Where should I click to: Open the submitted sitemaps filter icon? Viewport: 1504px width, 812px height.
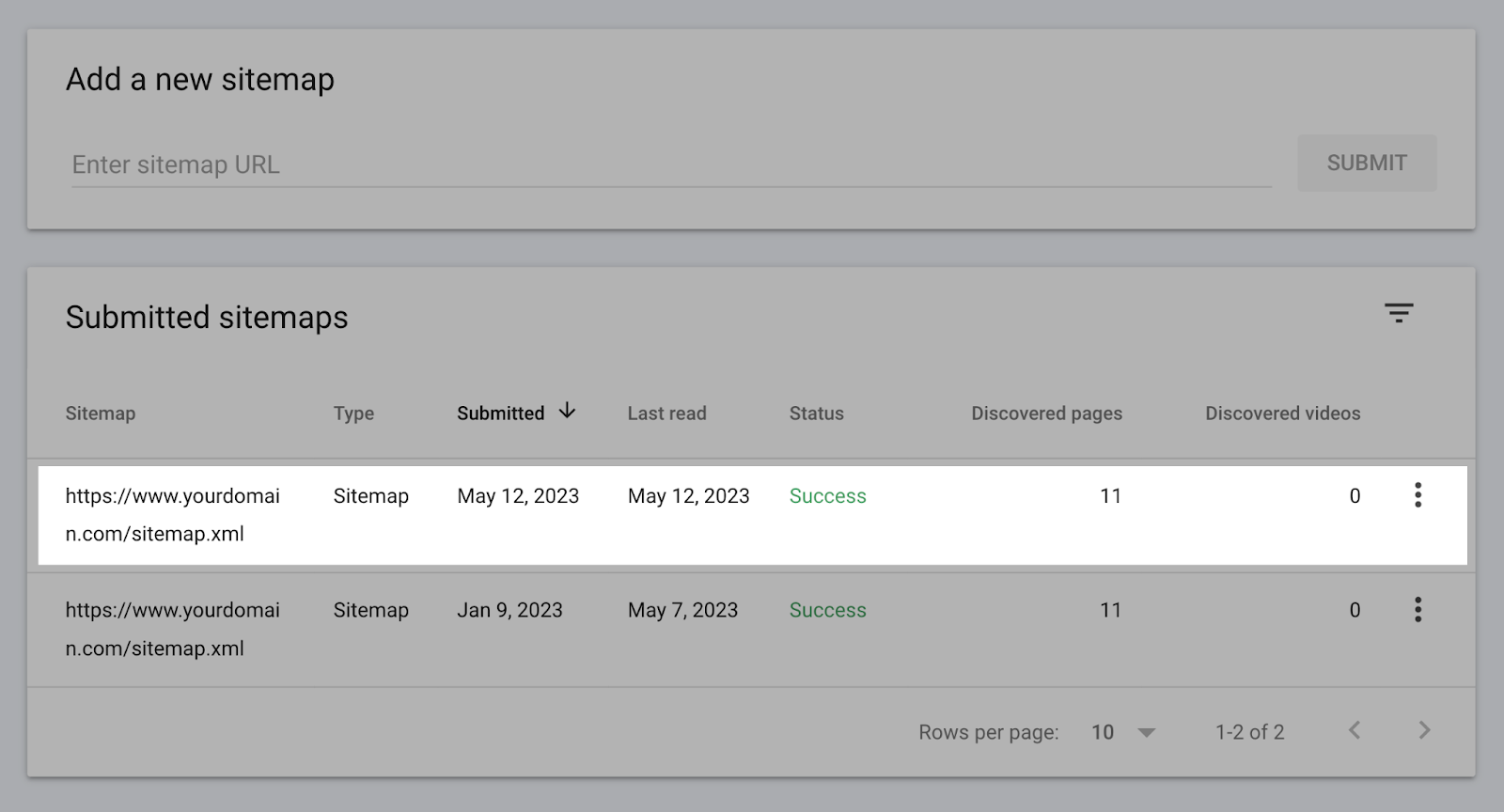[x=1399, y=314]
